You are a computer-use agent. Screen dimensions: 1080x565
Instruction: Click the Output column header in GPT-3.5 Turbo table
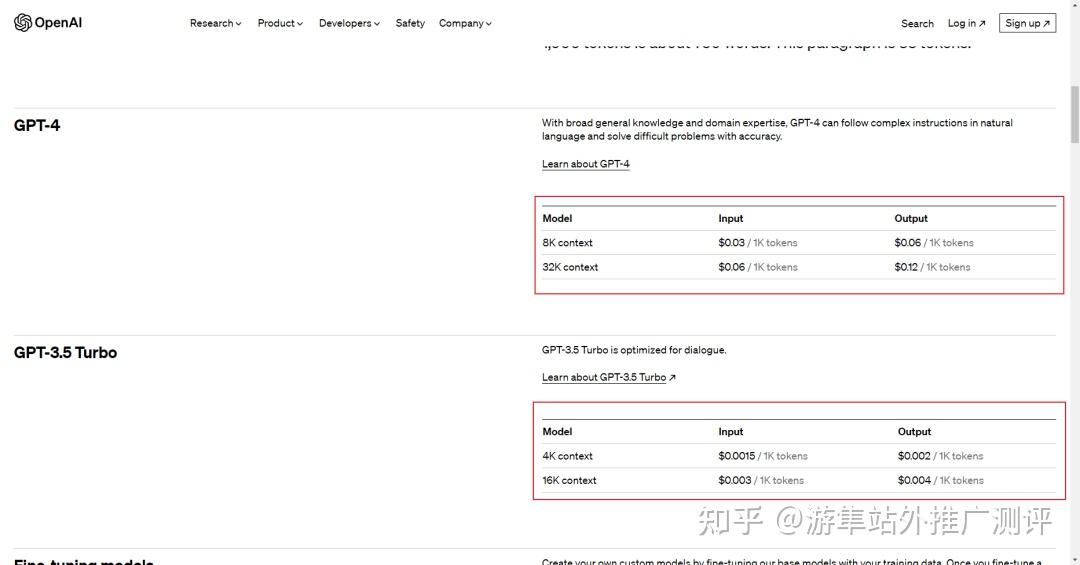pos(915,432)
